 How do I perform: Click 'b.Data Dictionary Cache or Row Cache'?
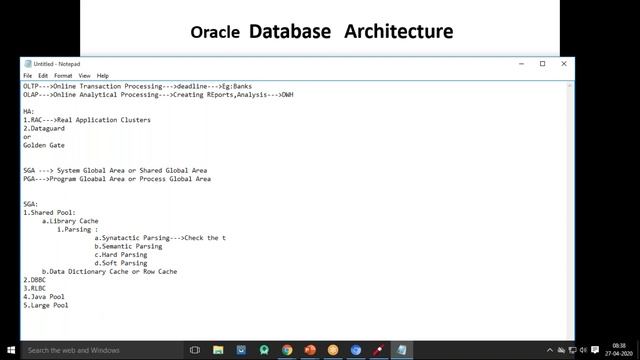click(109, 272)
